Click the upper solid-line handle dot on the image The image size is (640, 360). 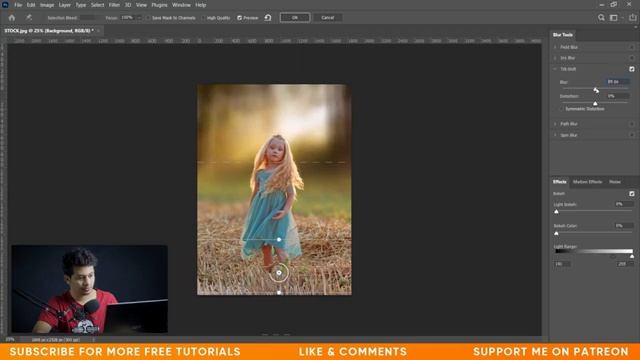(279, 239)
